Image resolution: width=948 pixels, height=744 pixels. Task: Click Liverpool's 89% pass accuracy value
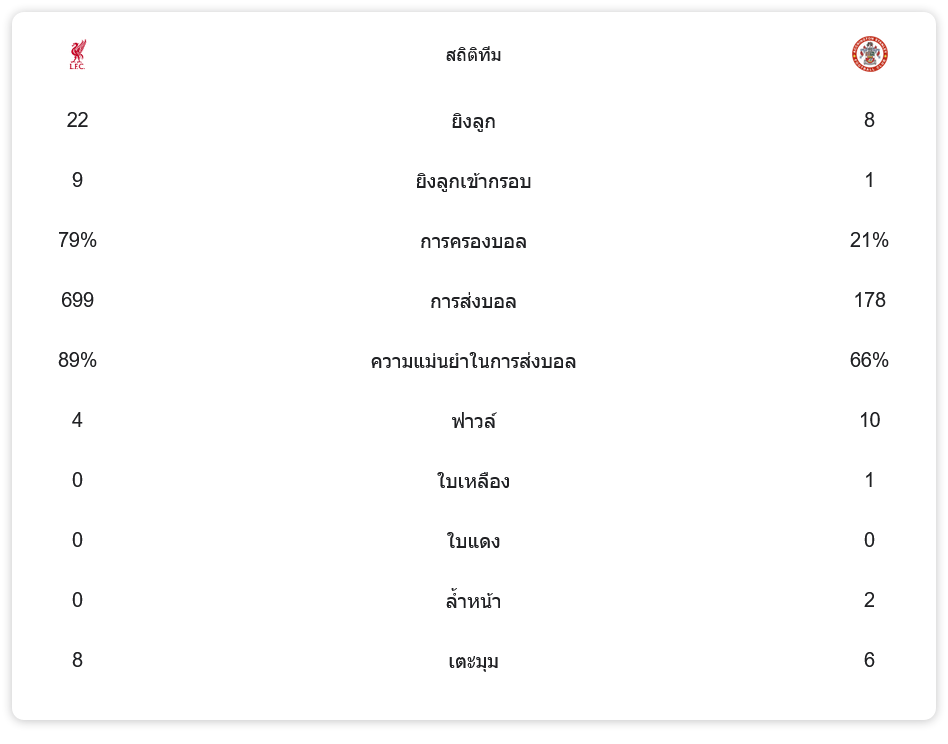click(x=77, y=360)
